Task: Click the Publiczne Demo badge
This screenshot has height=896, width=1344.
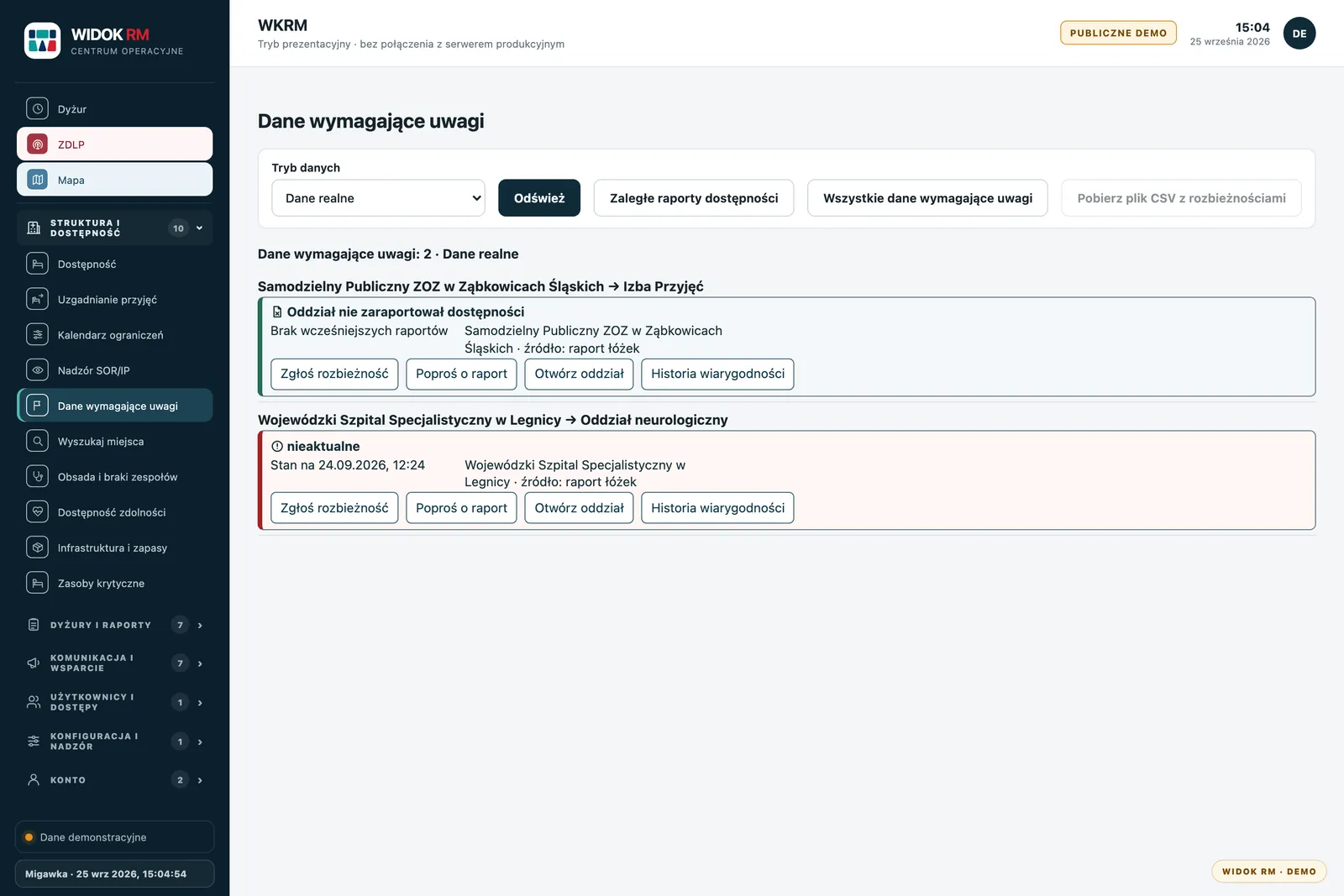Action: [1118, 33]
